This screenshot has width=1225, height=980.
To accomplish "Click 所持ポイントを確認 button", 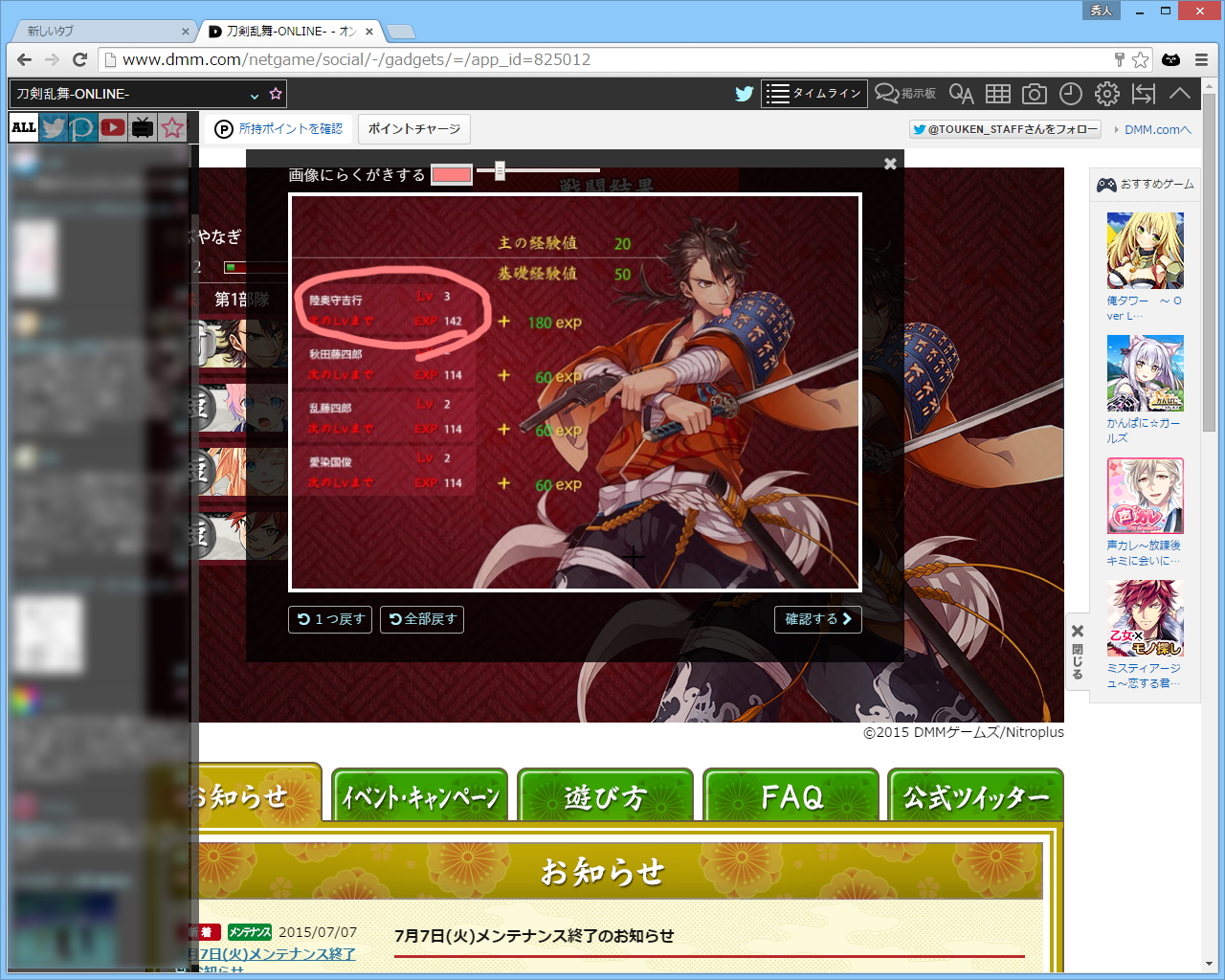I will coord(278,129).
